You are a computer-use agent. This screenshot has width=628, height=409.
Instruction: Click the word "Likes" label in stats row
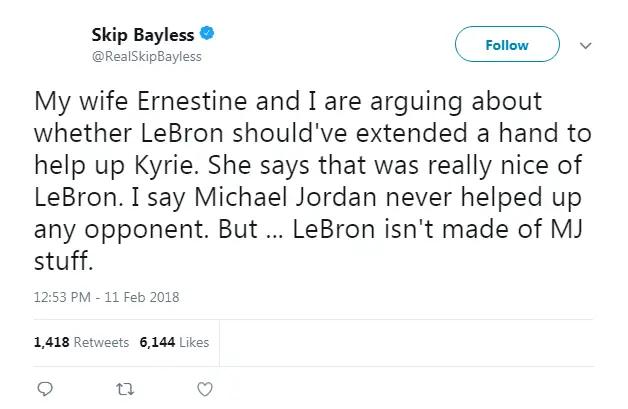click(x=194, y=343)
